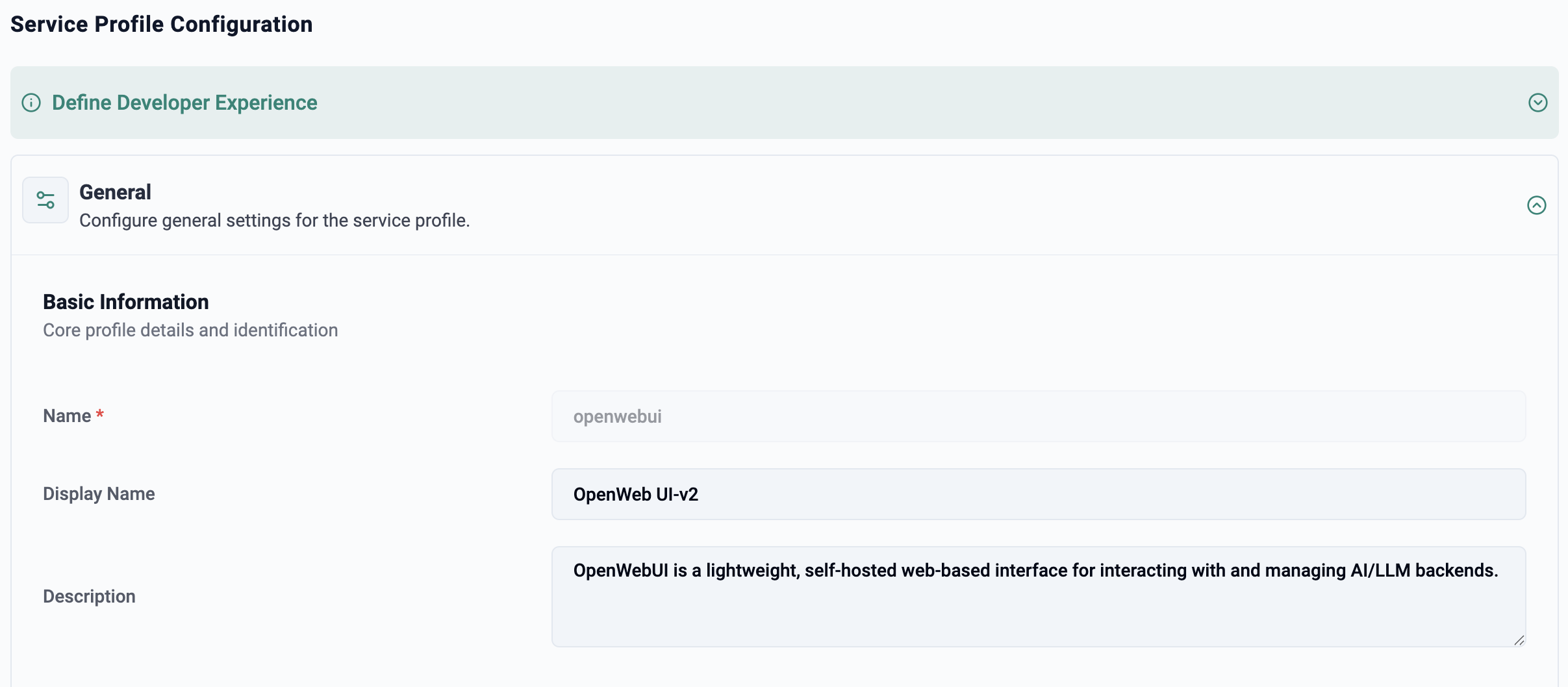This screenshot has height=687, width=1568.
Task: Click the General section title
Action: 115,192
